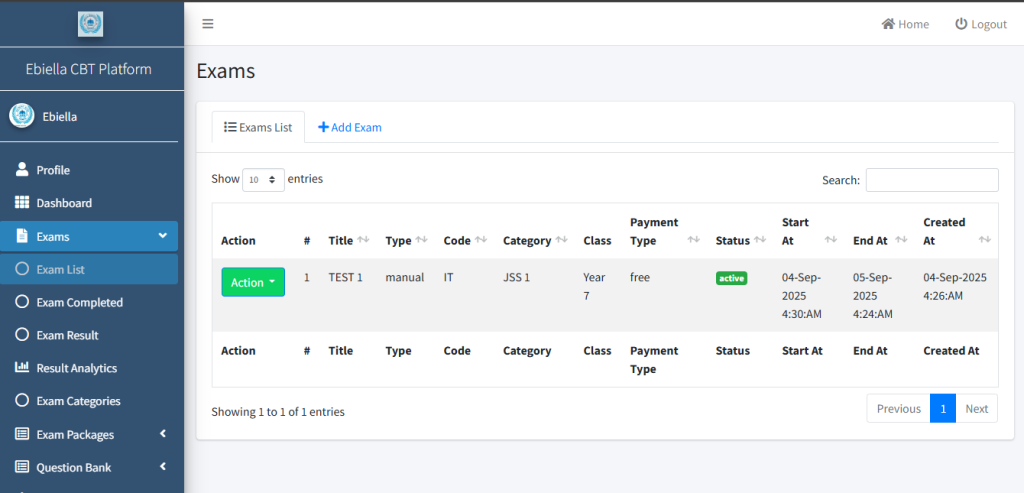Open Dashboard from the sidebar
1024x493 pixels.
point(64,203)
